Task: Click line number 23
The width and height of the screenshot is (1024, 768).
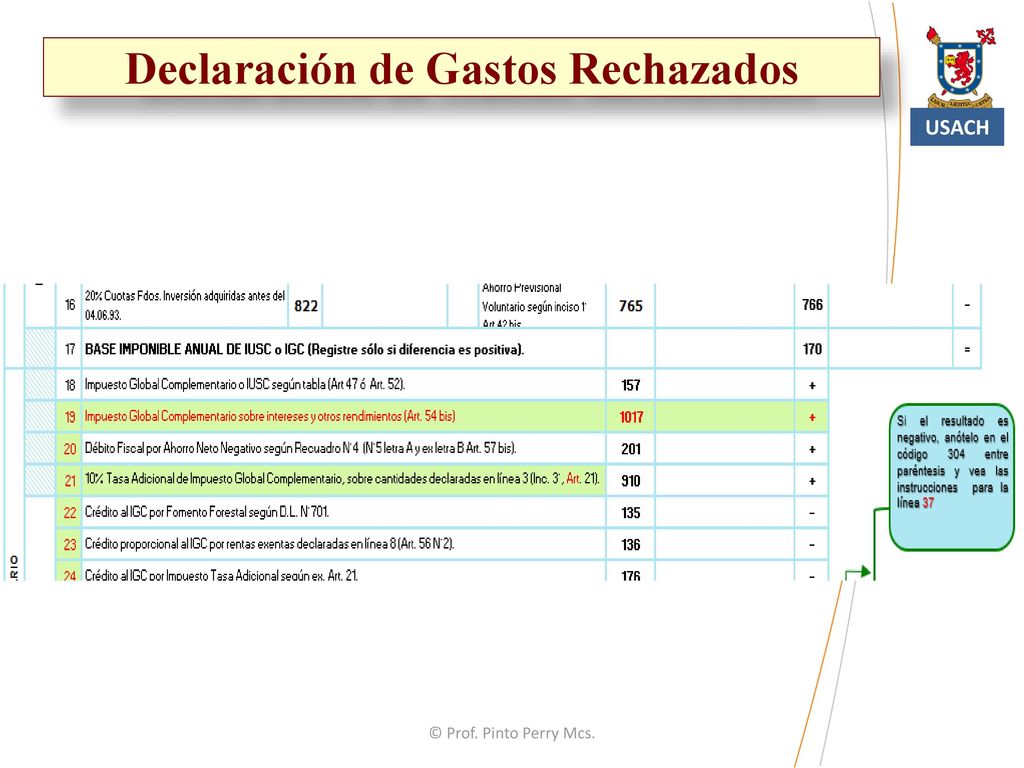Action: pyautogui.click(x=70, y=544)
